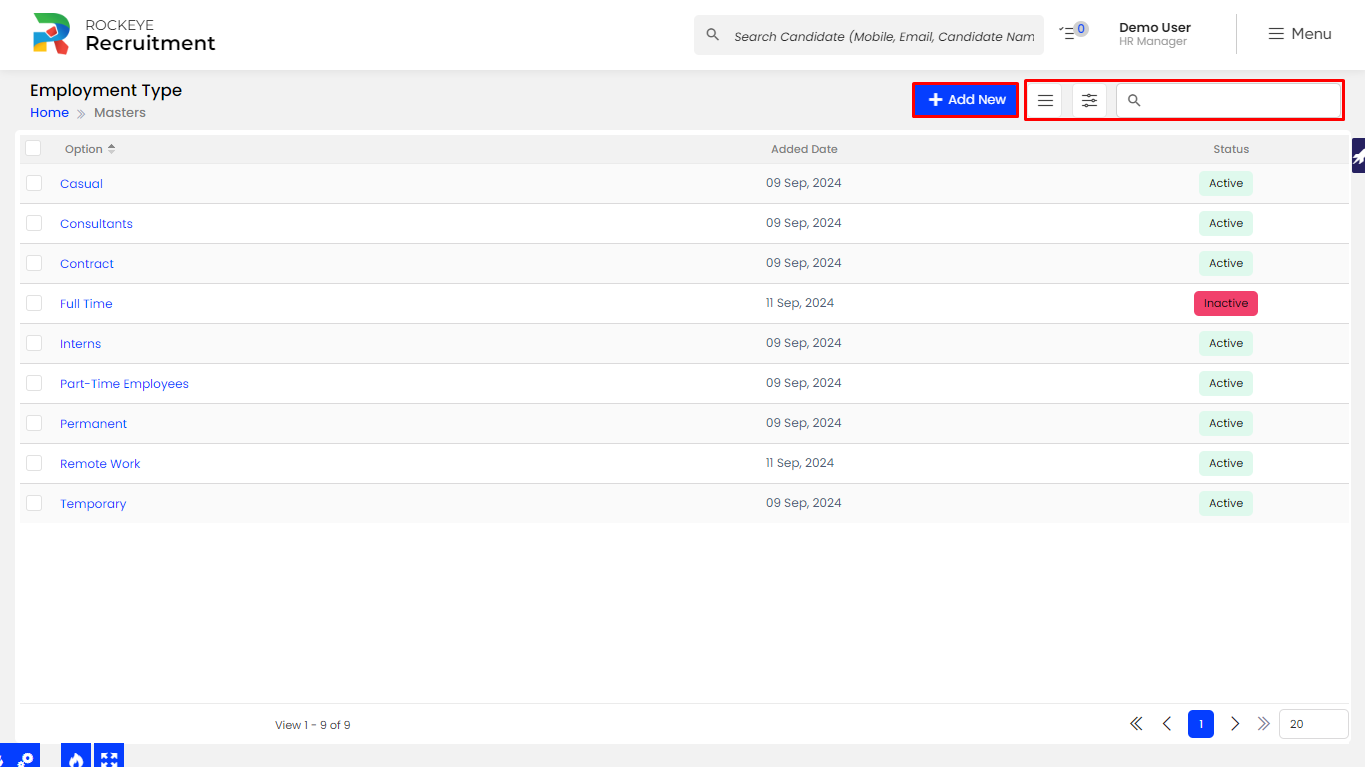The width and height of the screenshot is (1365, 767).
Task: Click the Active status badge for Casual
Action: click(1226, 183)
